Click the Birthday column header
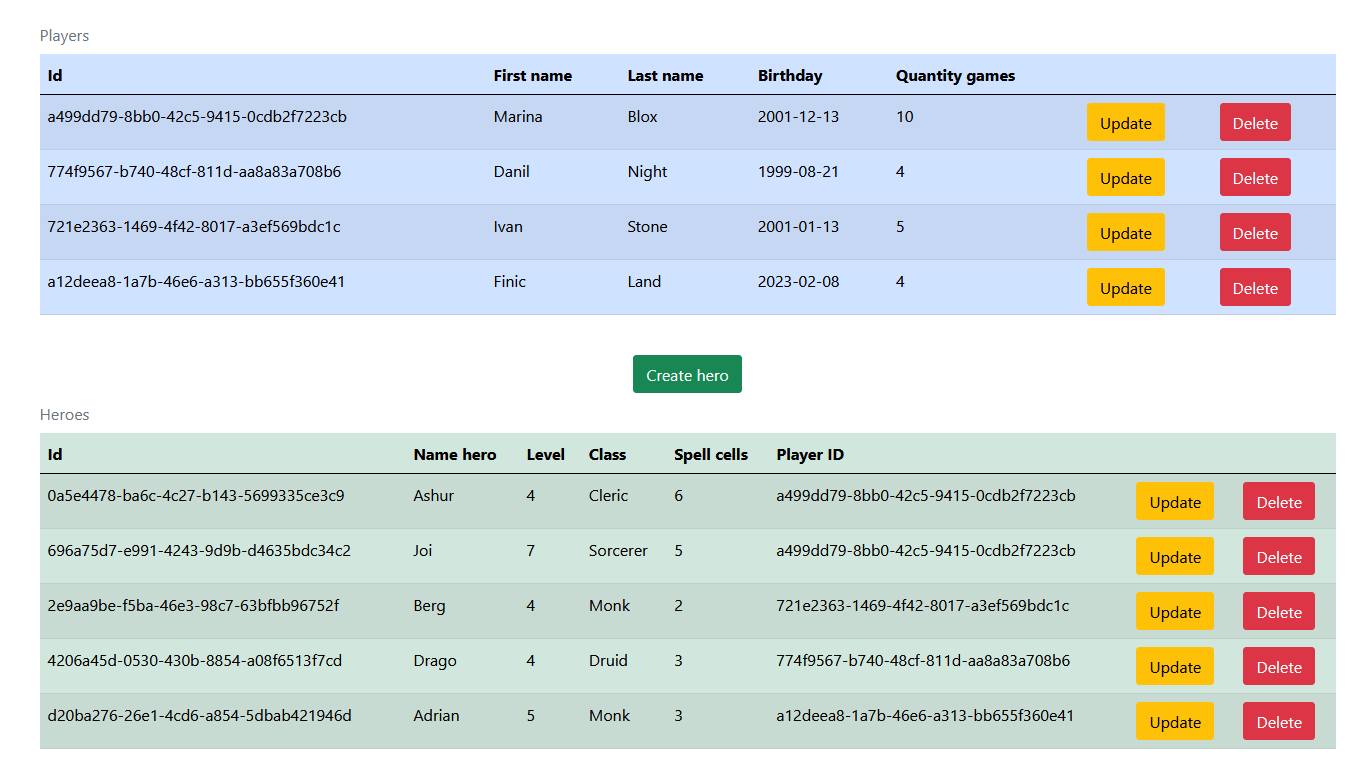This screenshot has height=759, width=1366. tap(790, 75)
